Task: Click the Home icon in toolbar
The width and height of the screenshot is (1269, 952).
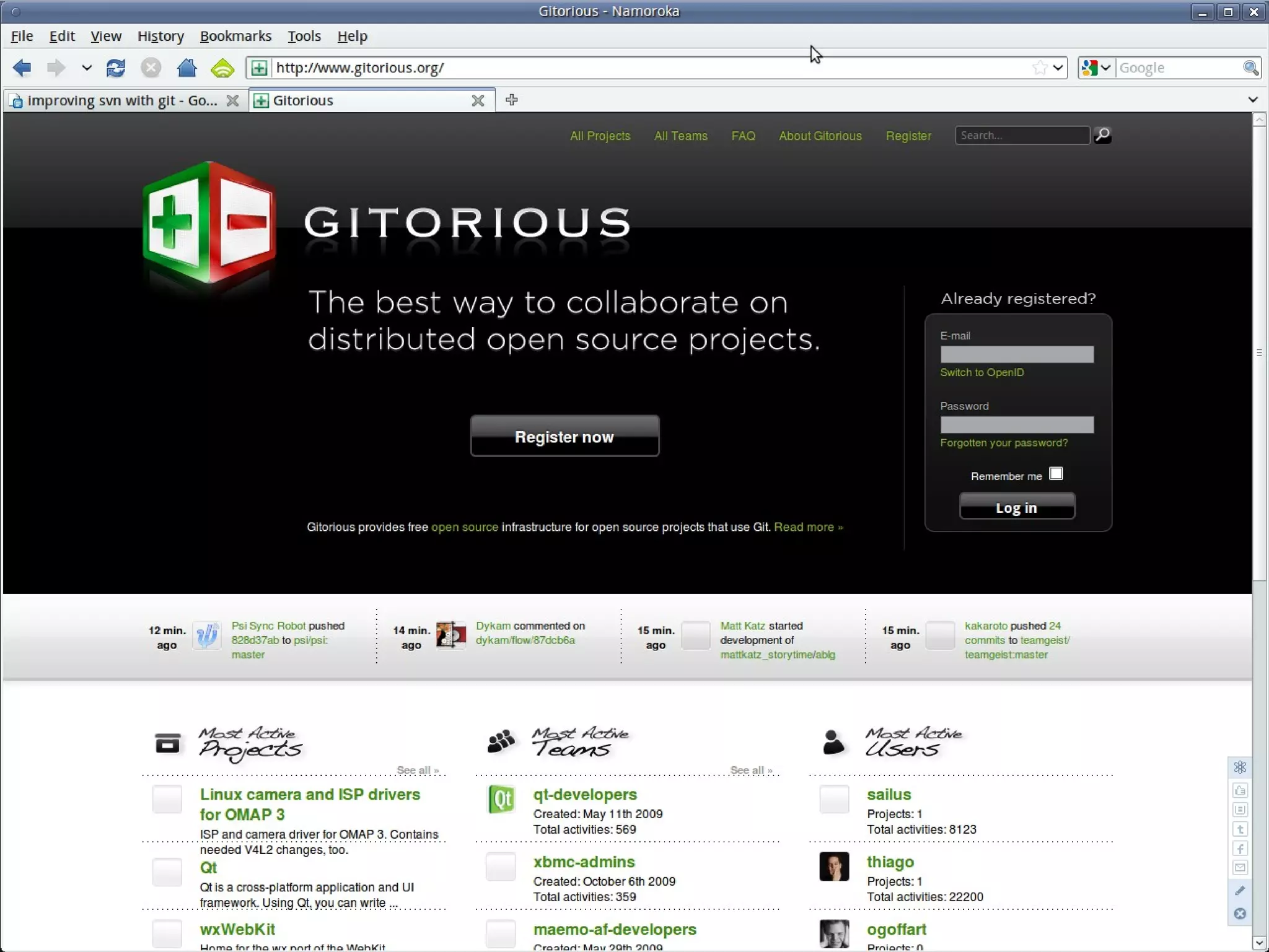Action: point(187,68)
